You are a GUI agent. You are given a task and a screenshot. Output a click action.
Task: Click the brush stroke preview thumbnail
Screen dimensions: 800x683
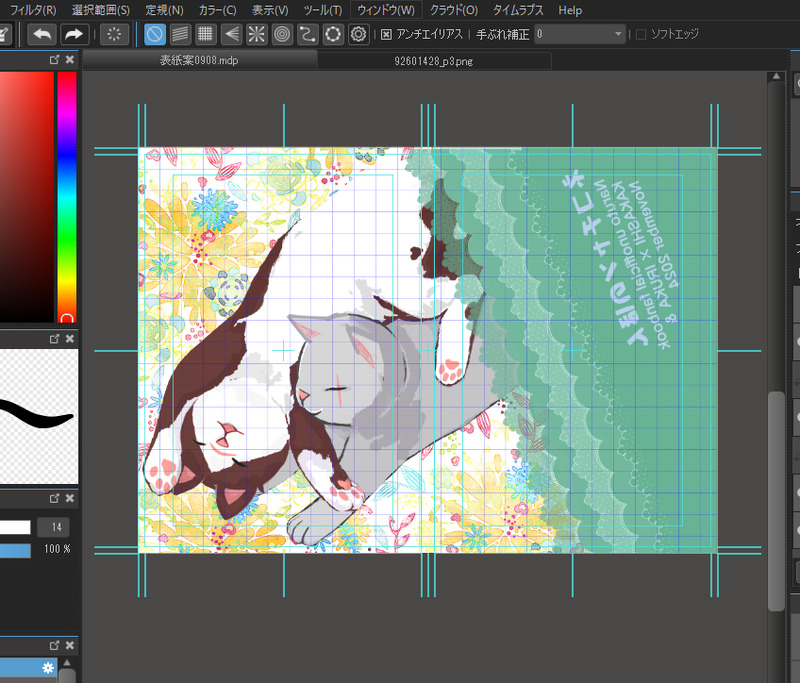point(39,416)
